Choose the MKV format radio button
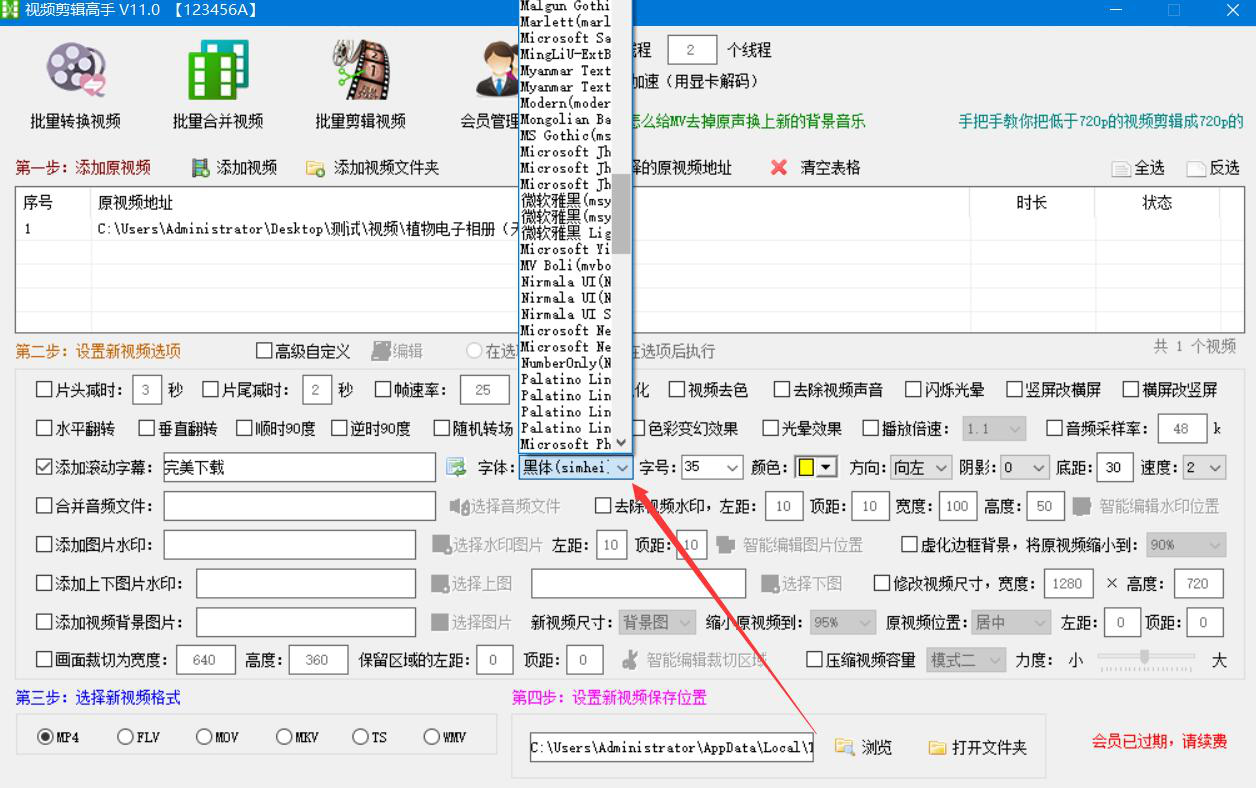This screenshot has width=1256, height=788. click(284, 737)
